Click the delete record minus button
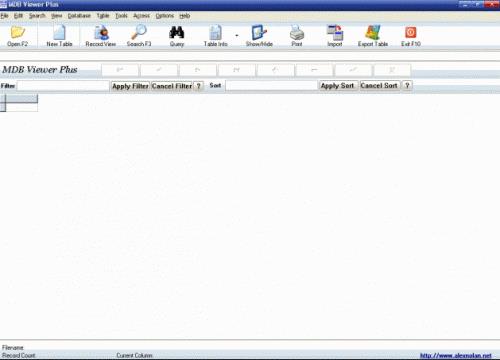This screenshot has width=500, height=360. click(x=314, y=70)
